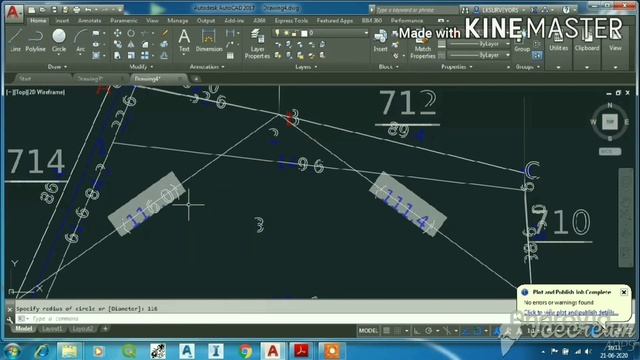
Task: Toggle polar tracking in status bar
Action: 429,331
